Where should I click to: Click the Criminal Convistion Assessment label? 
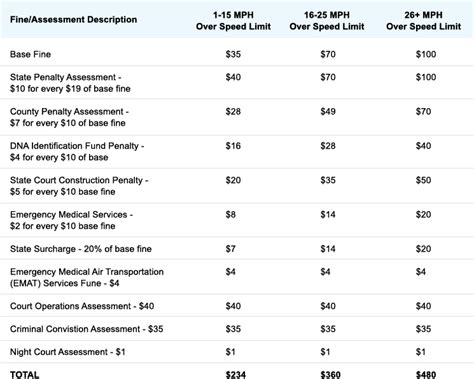click(x=87, y=329)
